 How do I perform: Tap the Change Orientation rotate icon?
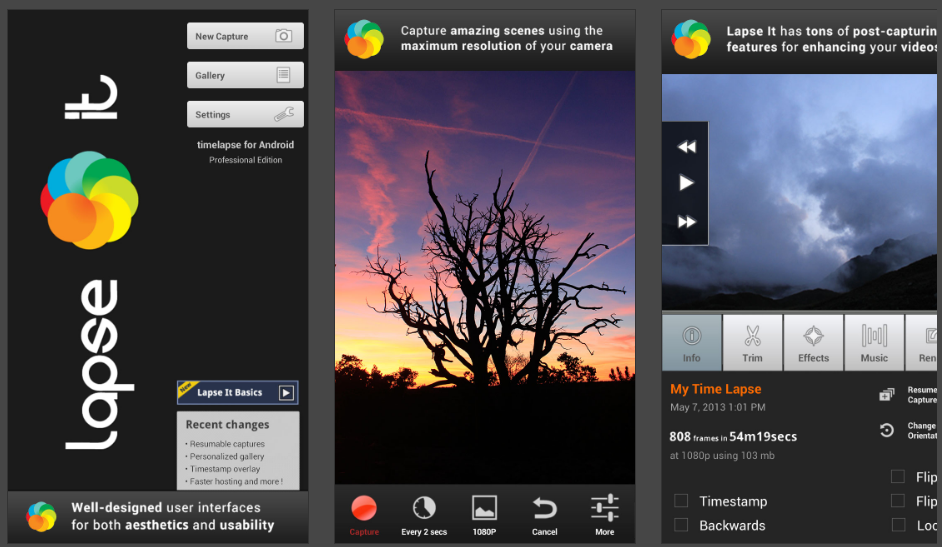click(886, 430)
